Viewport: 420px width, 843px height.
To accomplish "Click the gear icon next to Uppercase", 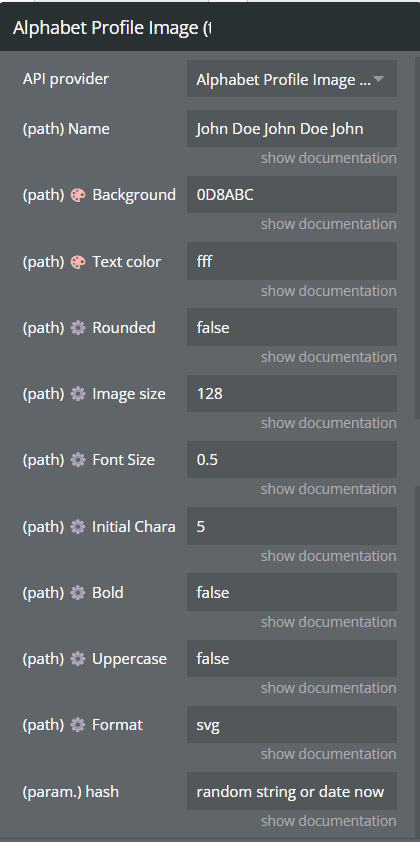I will [78, 659].
